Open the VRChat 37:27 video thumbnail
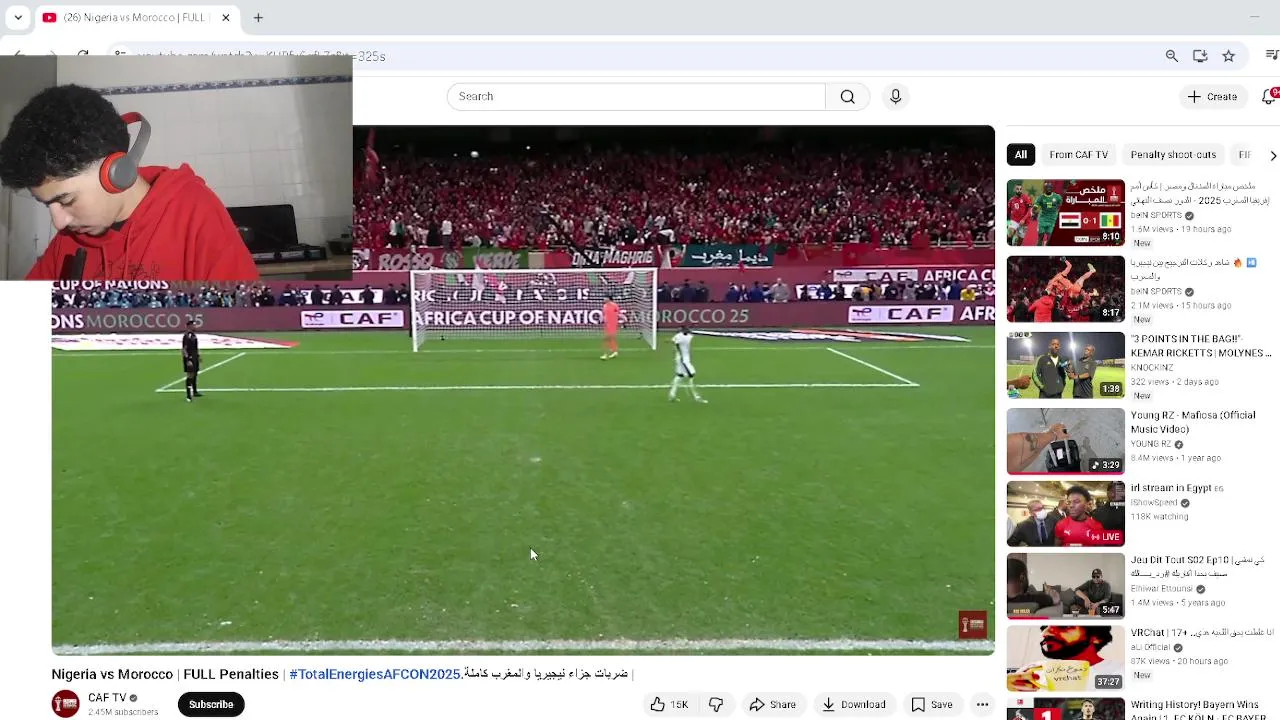The height and width of the screenshot is (720, 1280). [x=1065, y=658]
